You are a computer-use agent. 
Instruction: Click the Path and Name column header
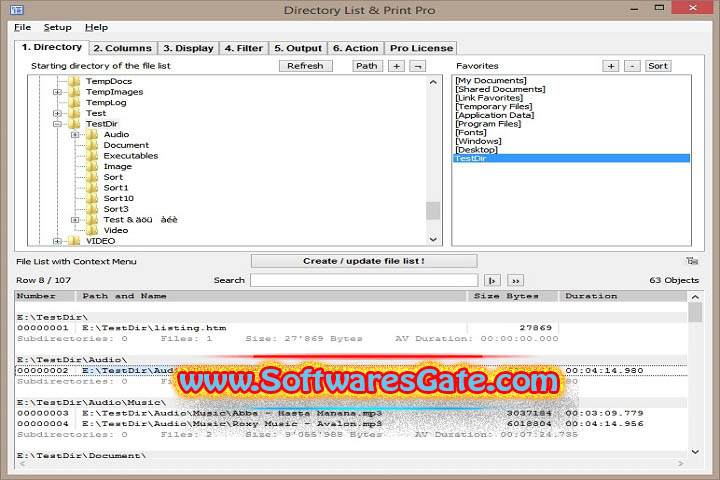point(270,296)
